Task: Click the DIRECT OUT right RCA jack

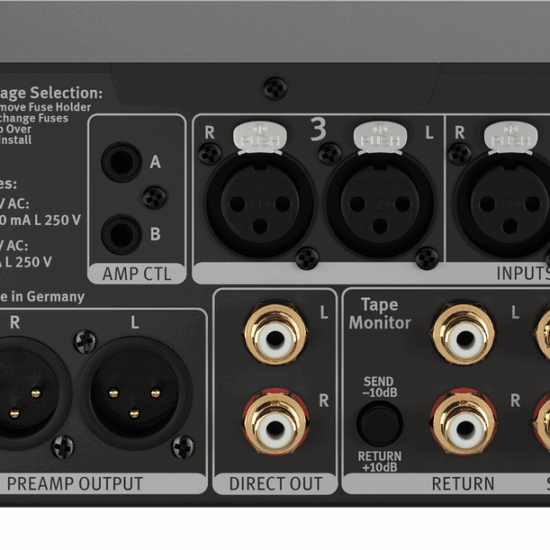Action: click(276, 422)
